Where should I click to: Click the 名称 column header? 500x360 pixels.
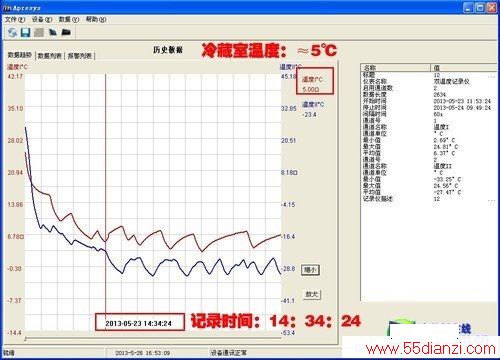(396, 68)
